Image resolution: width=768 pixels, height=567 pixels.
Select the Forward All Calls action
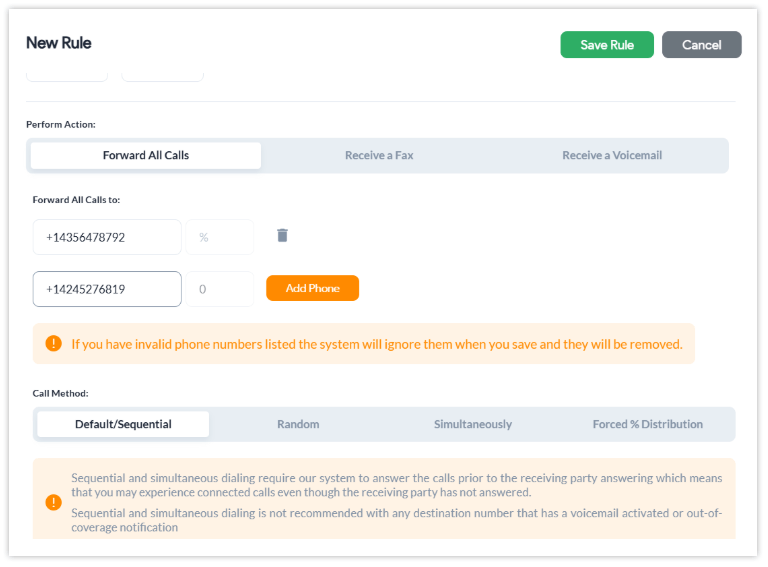click(x=145, y=155)
